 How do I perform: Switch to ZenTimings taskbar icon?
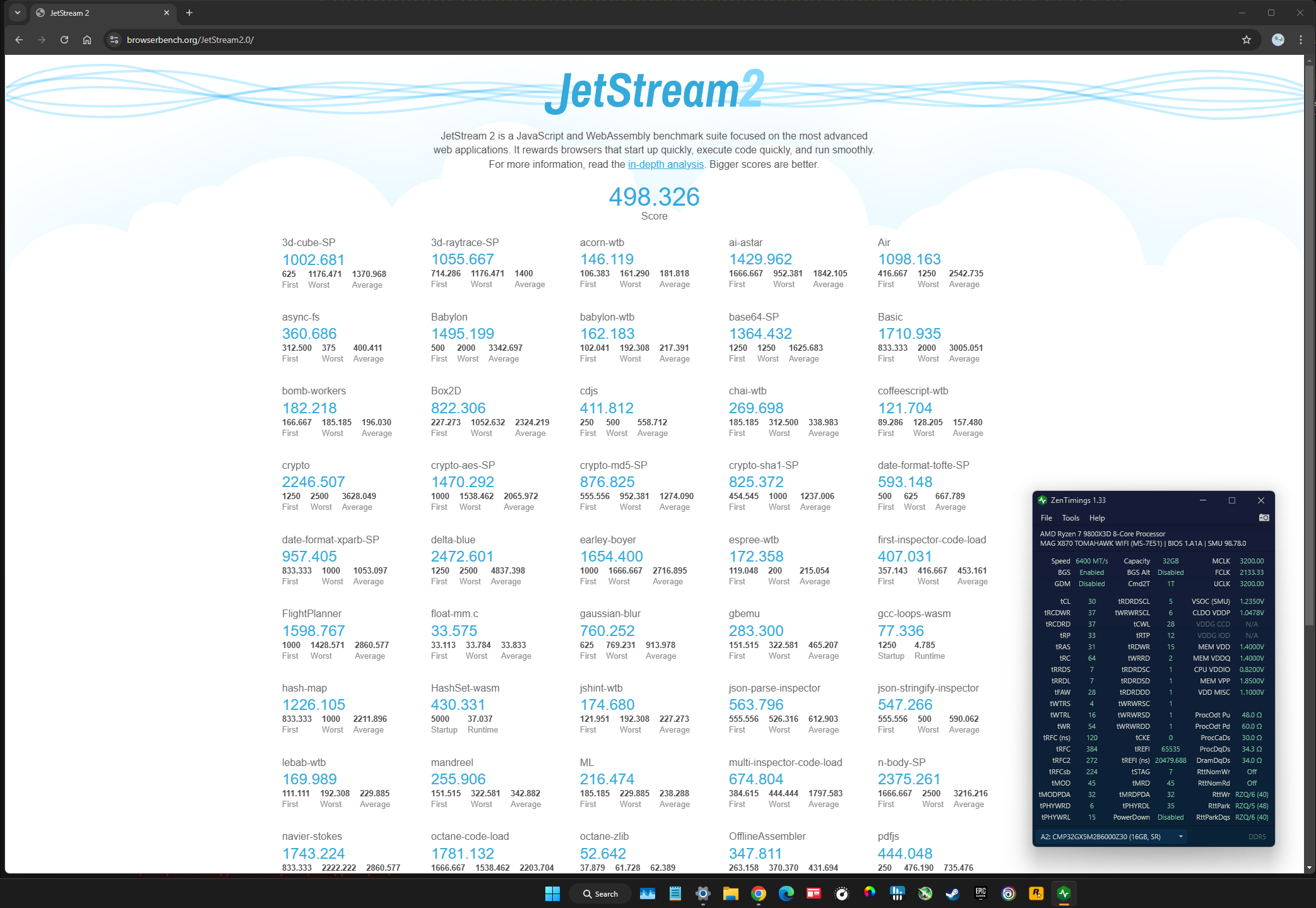(x=1064, y=893)
